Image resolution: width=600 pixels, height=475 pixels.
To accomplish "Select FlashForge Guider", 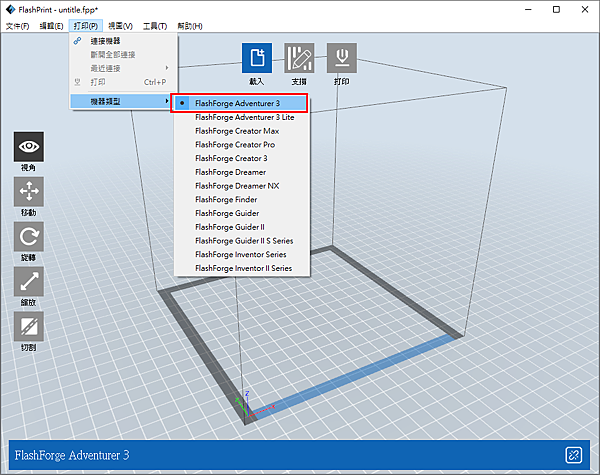I will coord(242,213).
